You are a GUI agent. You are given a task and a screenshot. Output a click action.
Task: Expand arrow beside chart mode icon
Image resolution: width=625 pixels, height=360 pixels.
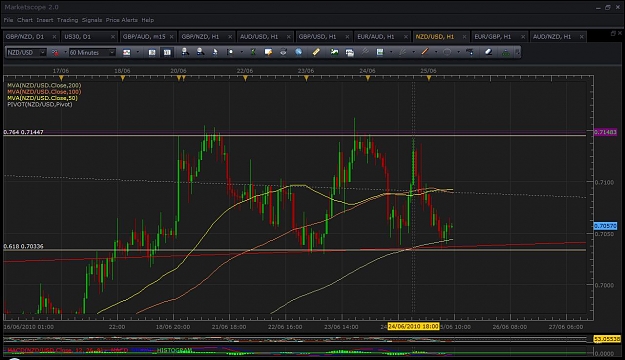(x=138, y=52)
